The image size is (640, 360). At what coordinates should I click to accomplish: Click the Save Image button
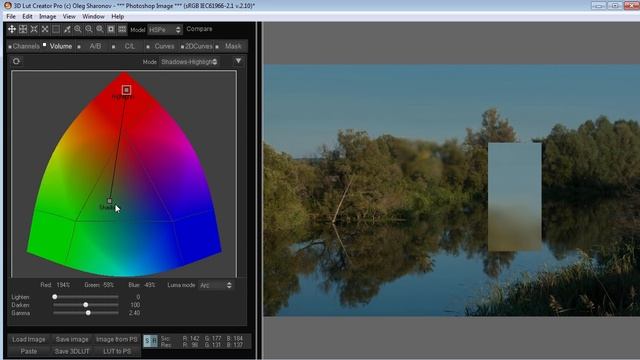point(72,340)
